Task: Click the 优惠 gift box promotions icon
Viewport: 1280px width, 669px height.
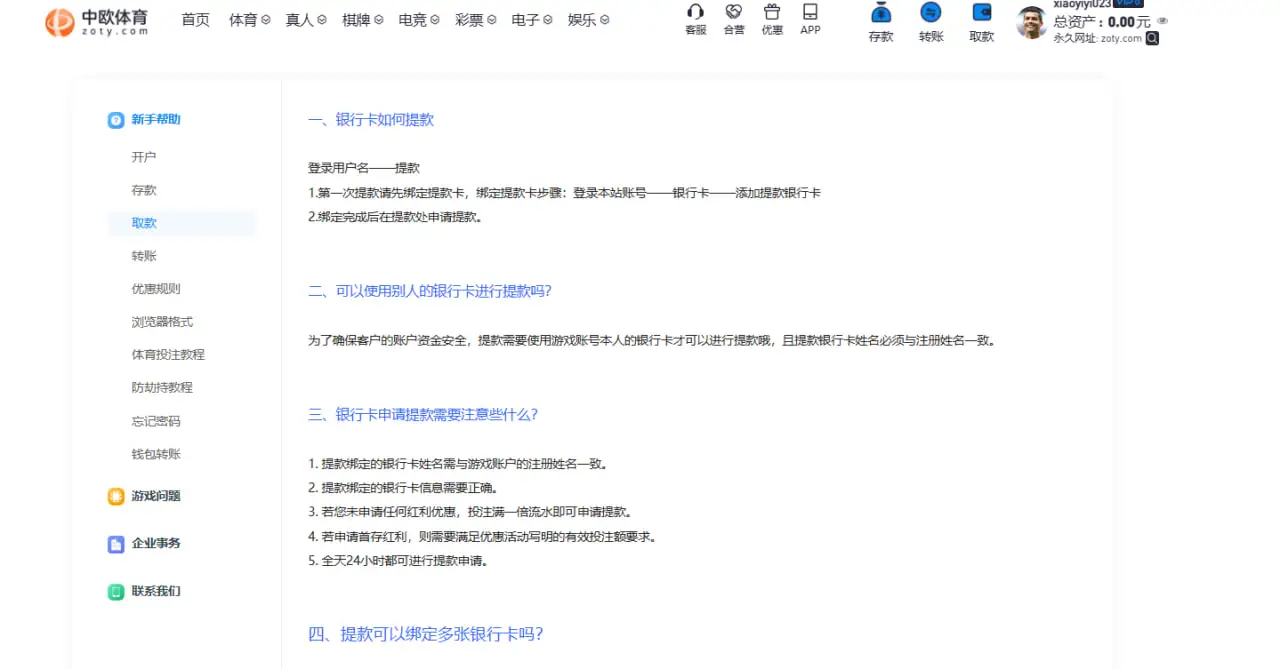Action: pos(771,15)
